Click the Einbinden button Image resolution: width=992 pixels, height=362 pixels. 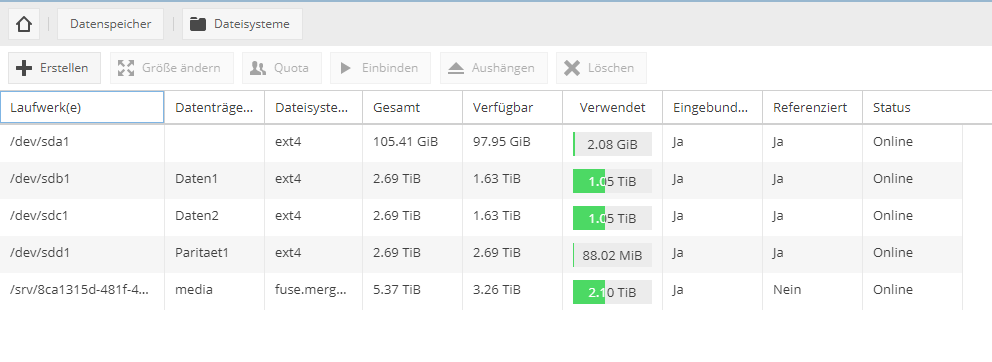click(x=380, y=68)
